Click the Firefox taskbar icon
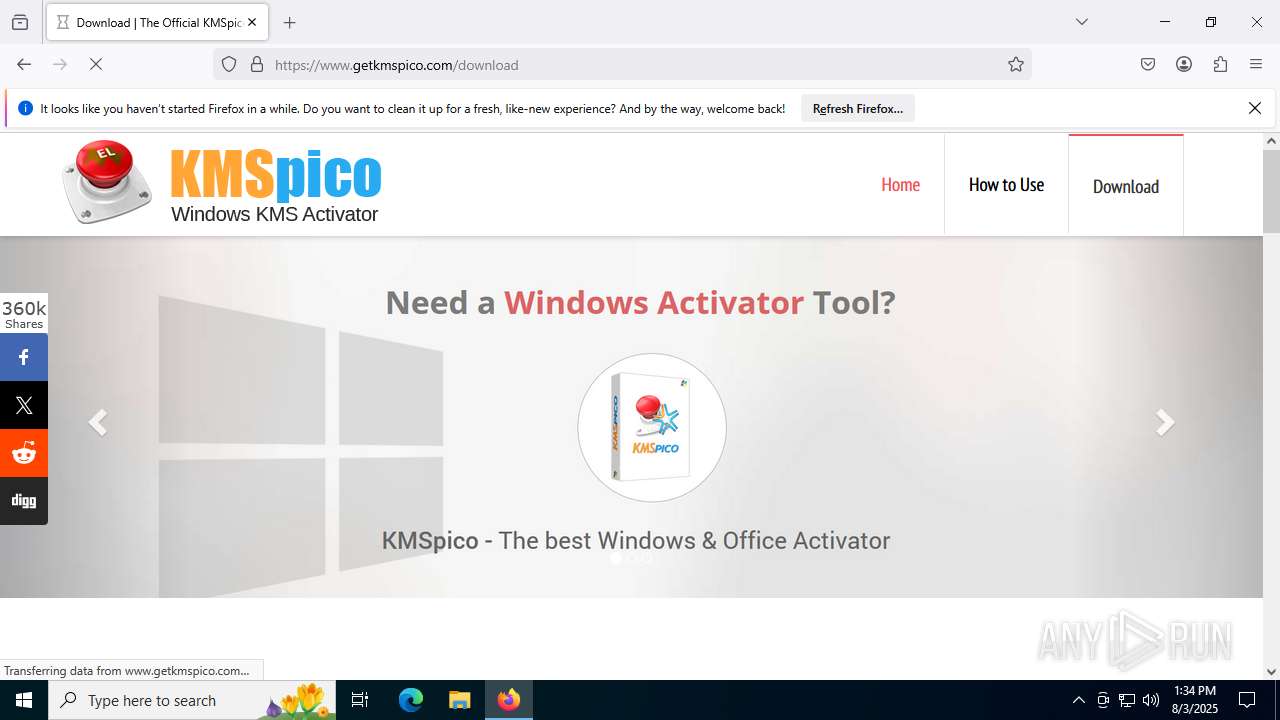This screenshot has width=1280, height=720. click(509, 700)
